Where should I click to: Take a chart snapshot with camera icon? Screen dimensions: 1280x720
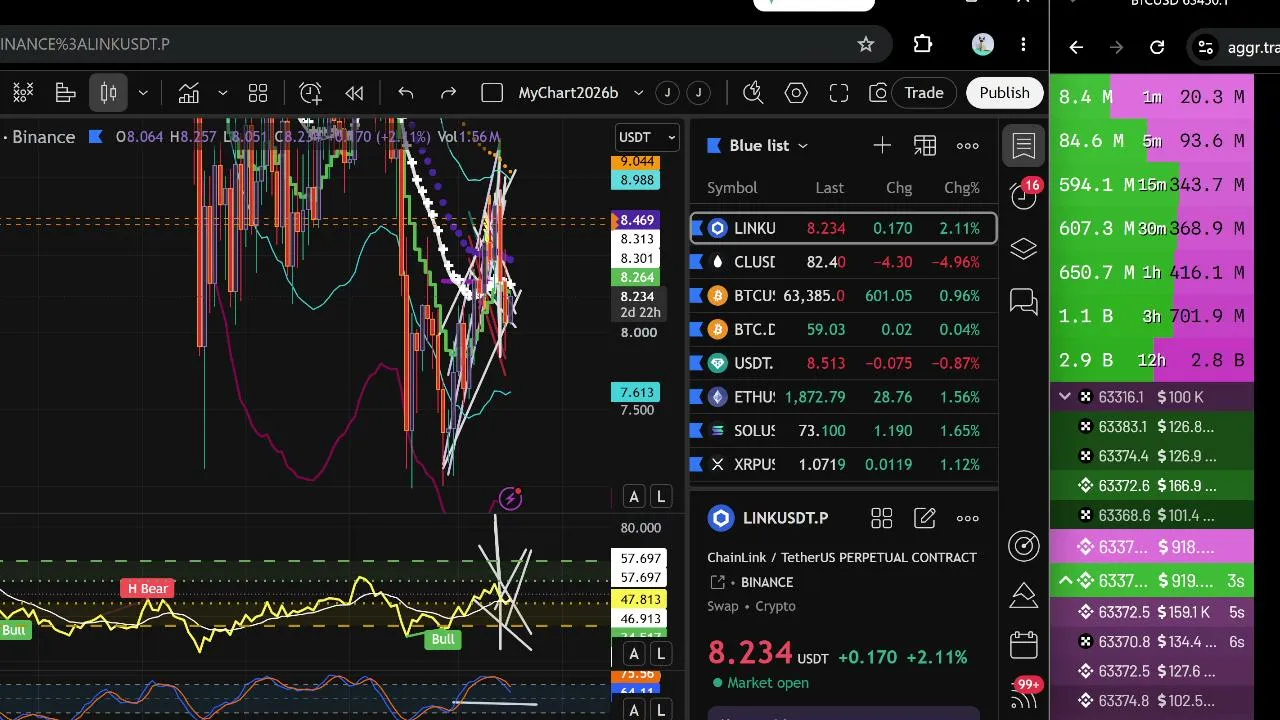[x=878, y=93]
